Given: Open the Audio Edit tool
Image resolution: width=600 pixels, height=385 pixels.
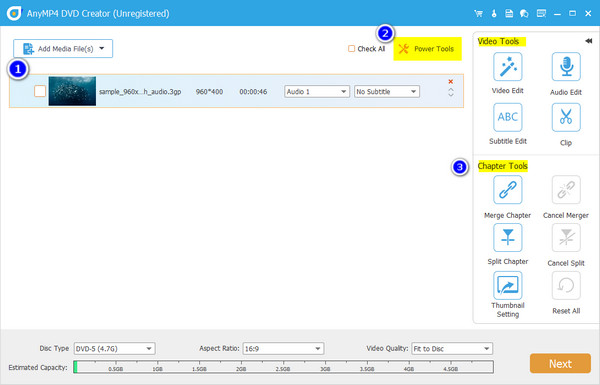Looking at the screenshot, I should (x=566, y=67).
